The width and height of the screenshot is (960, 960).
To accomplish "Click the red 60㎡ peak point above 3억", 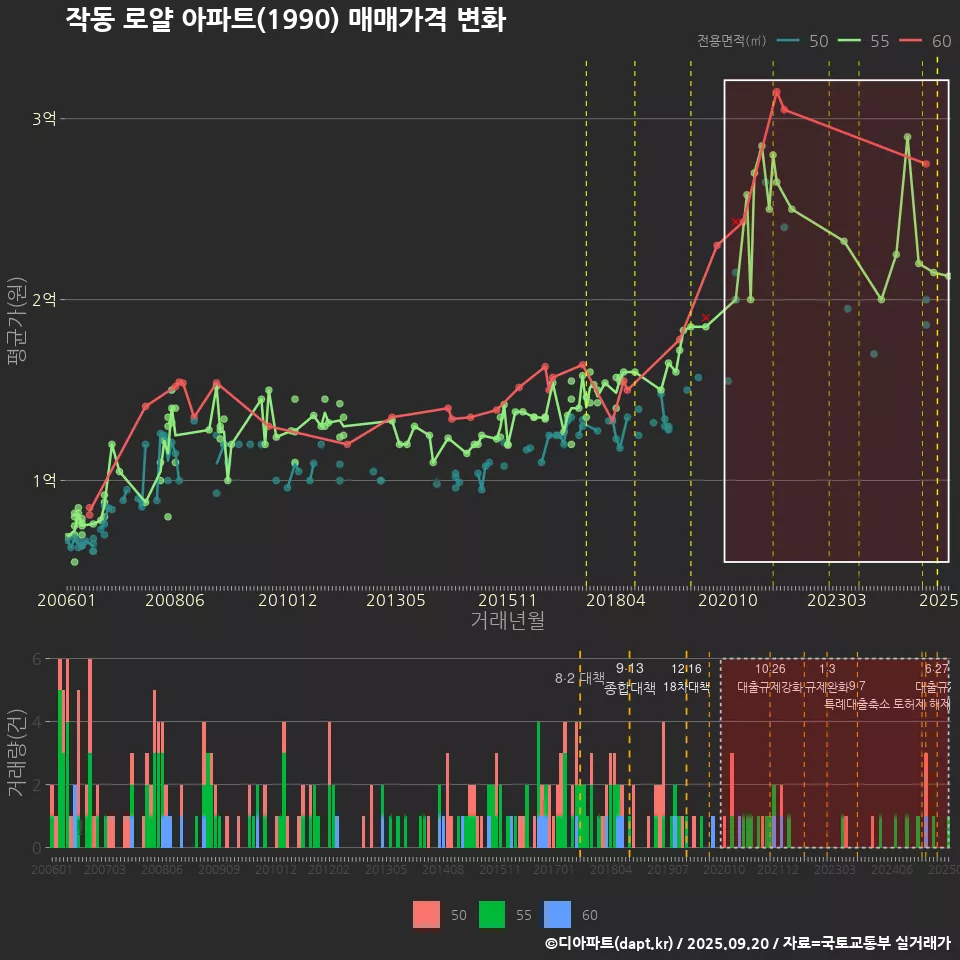I will coord(776,92).
